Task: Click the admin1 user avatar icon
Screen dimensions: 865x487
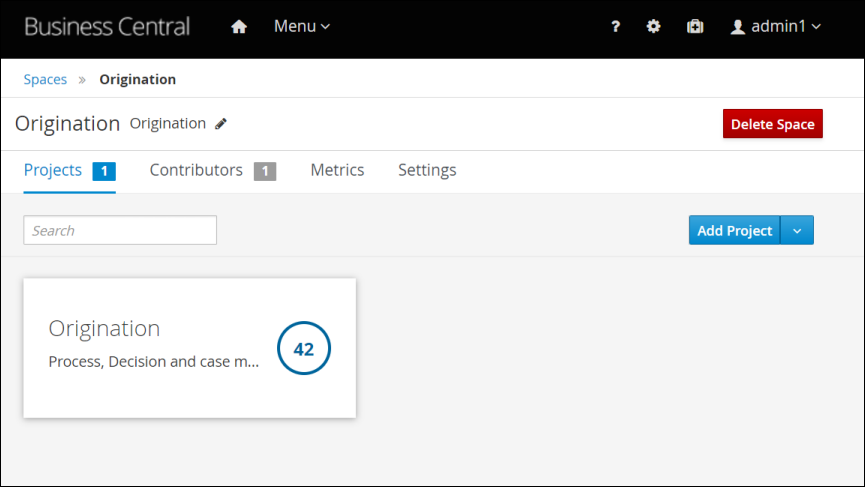Action: tap(738, 27)
